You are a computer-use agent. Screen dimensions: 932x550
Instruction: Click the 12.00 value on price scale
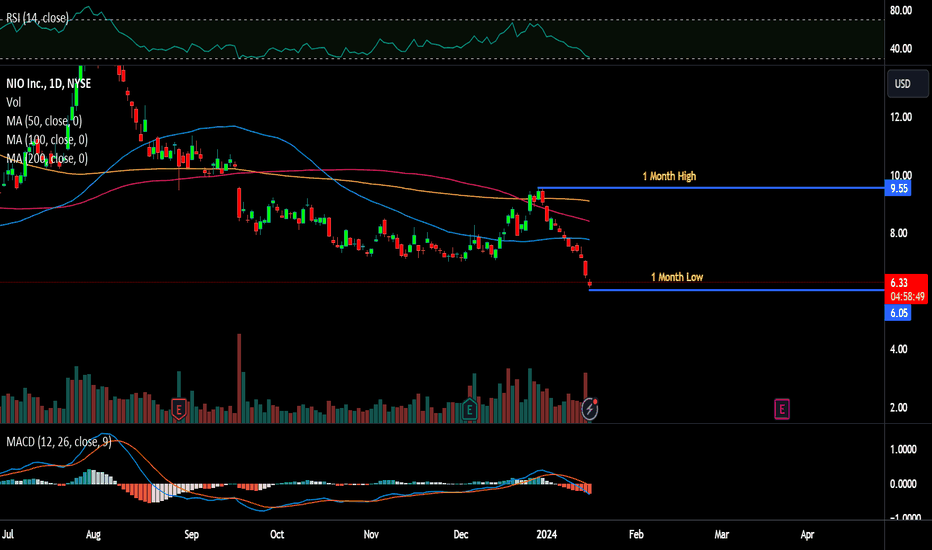900,117
